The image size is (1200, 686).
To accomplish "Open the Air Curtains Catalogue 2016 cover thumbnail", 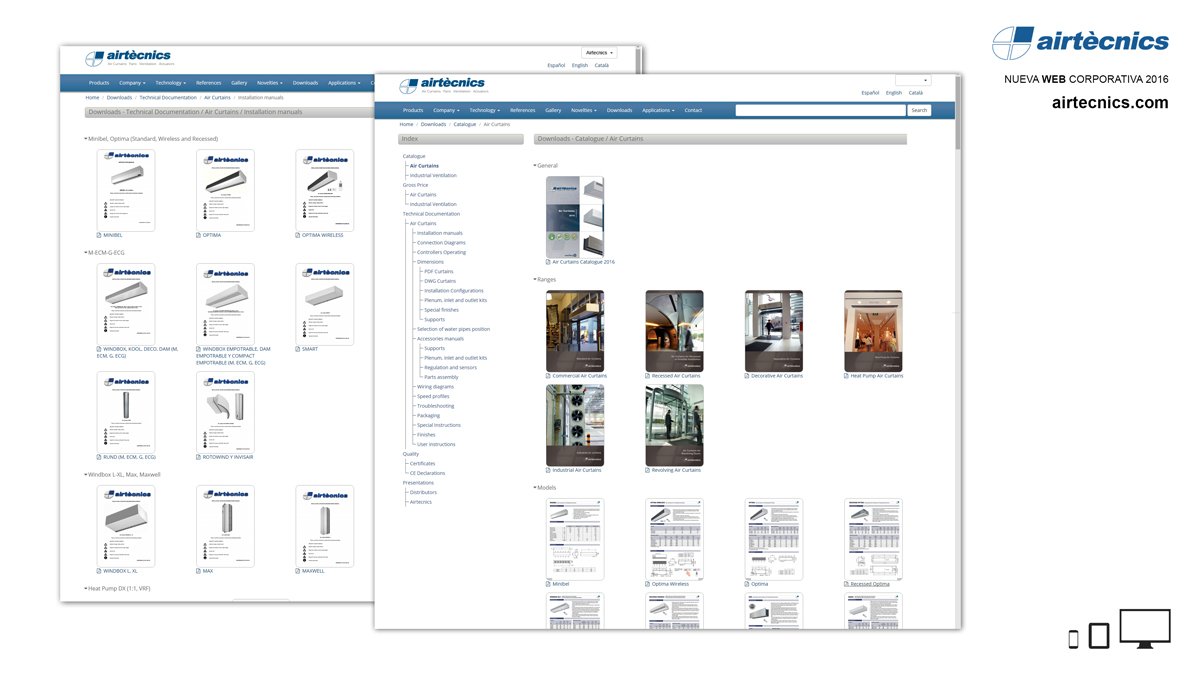I will point(575,217).
